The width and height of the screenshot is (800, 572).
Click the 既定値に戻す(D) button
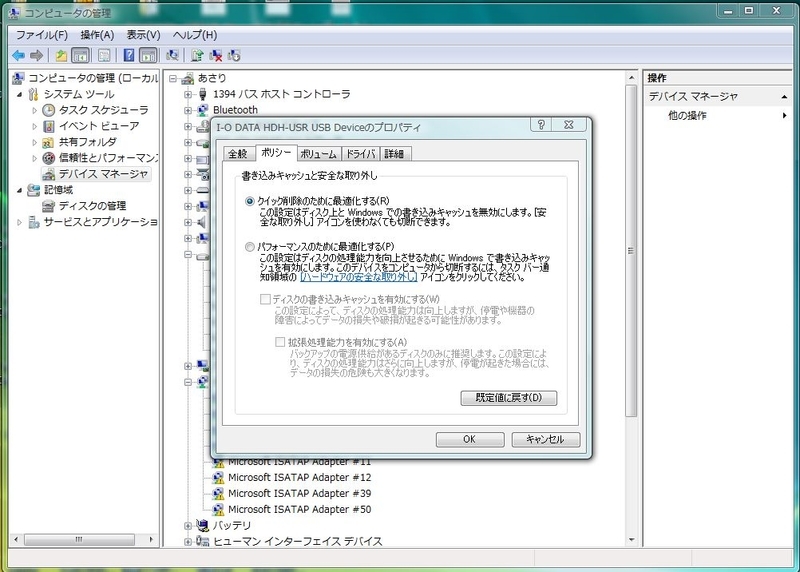[x=509, y=398]
